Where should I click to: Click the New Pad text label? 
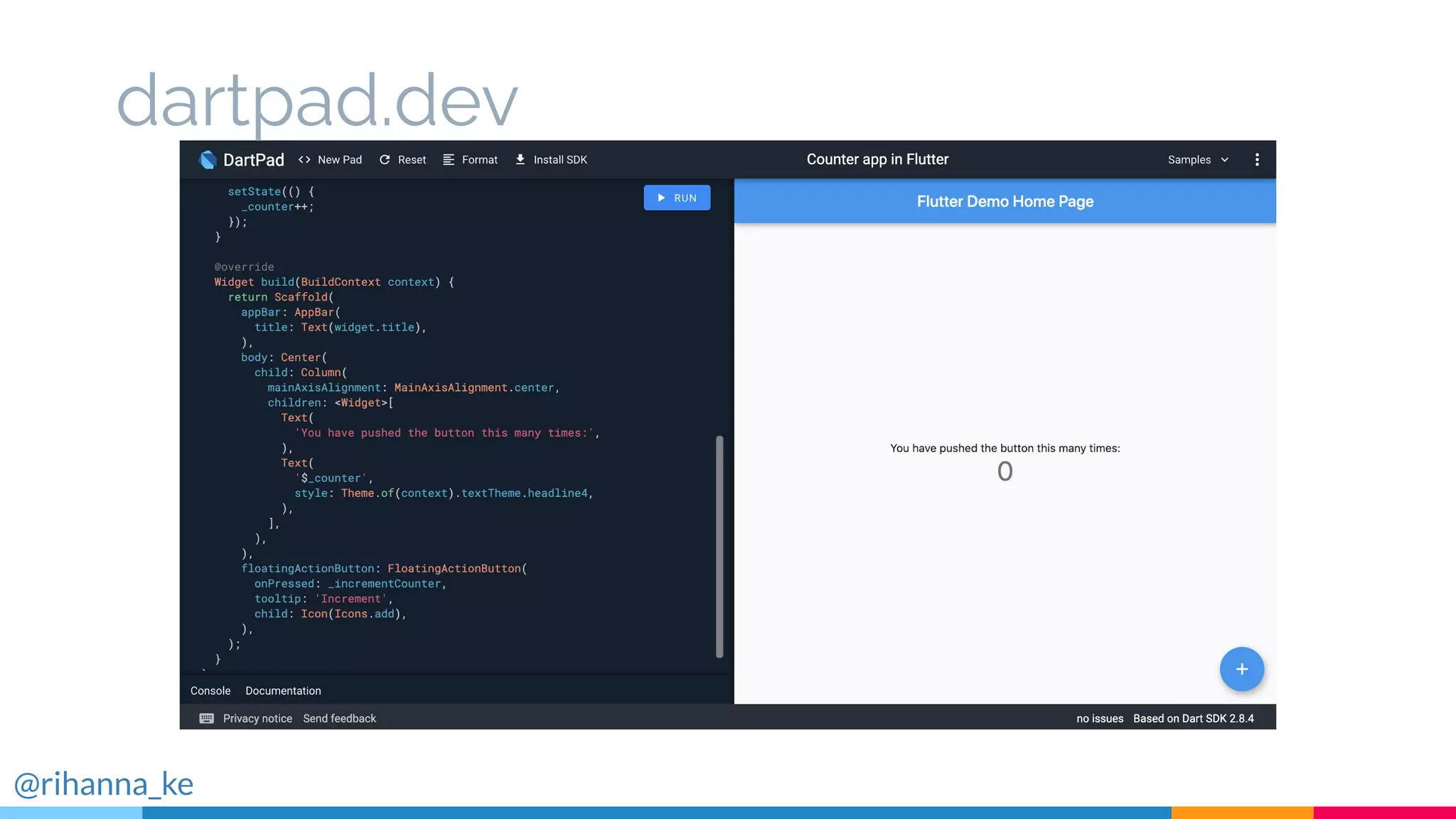(x=340, y=160)
